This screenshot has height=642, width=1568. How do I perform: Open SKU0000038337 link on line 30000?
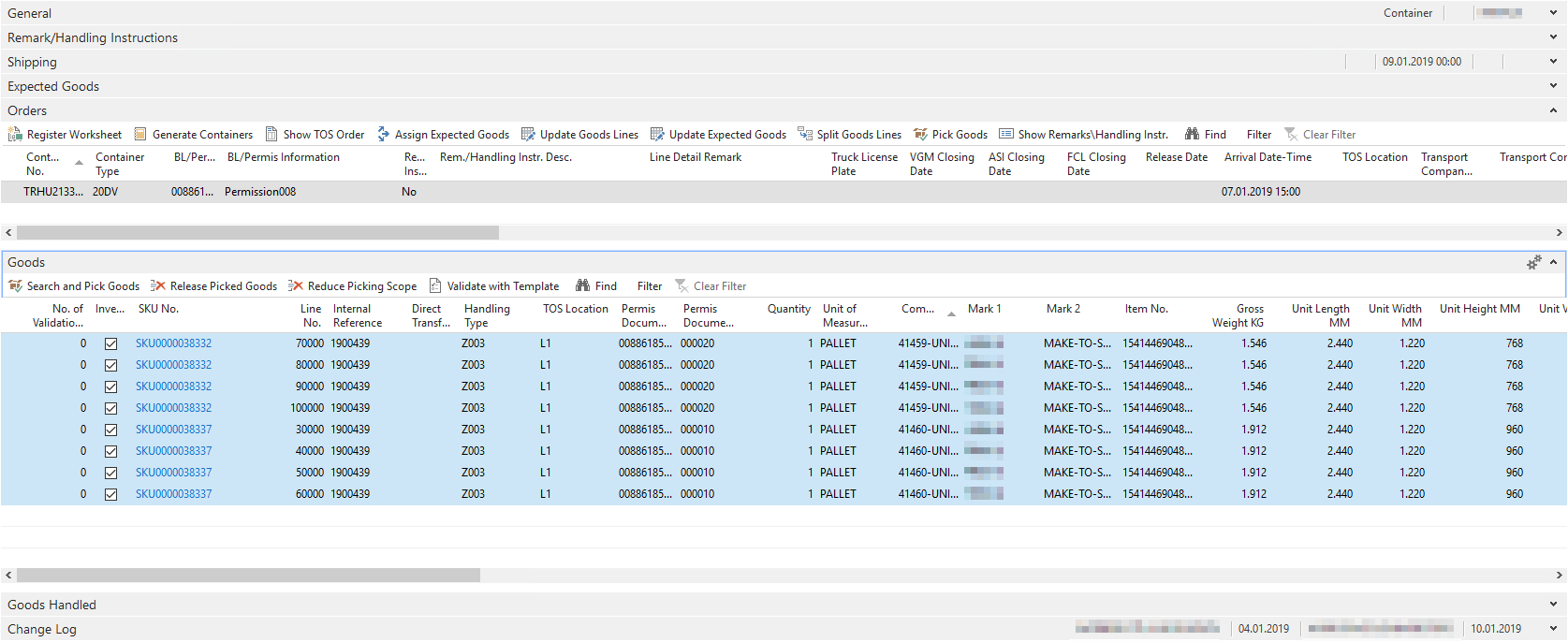tap(173, 430)
